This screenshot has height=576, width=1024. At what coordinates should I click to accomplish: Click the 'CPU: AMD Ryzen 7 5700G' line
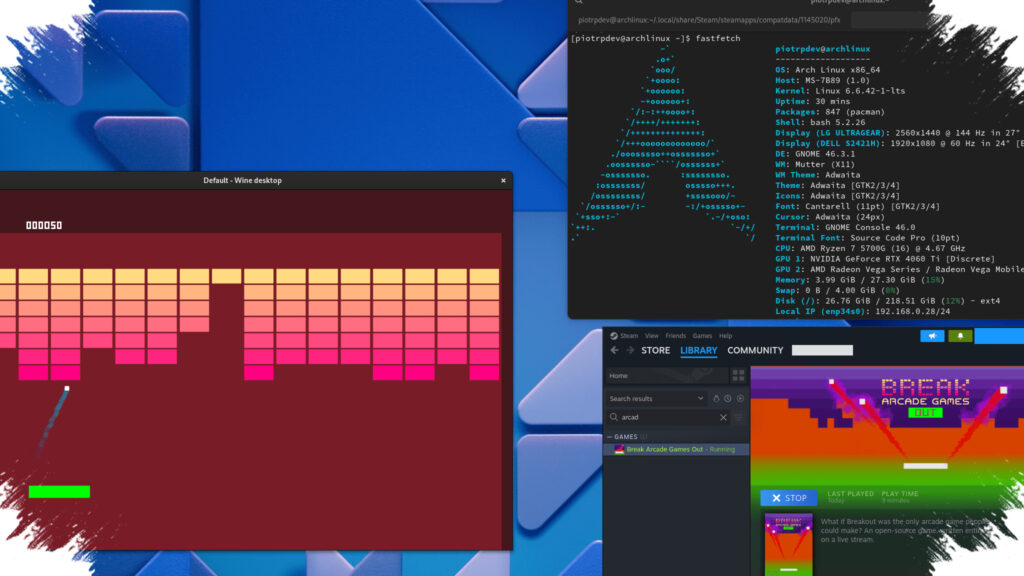tap(870, 248)
